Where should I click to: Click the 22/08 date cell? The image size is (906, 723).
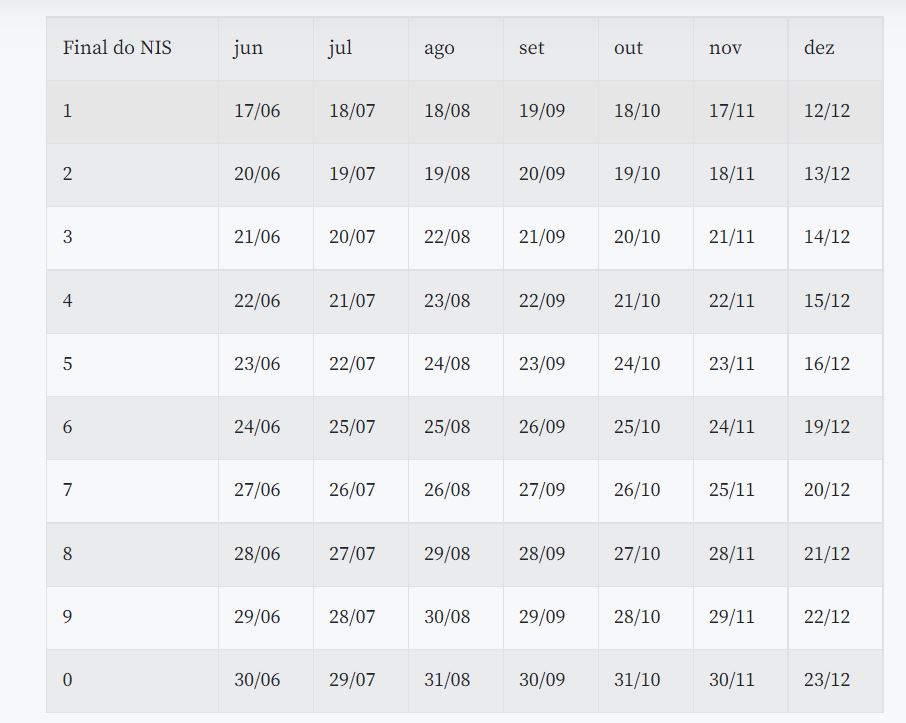pos(447,237)
